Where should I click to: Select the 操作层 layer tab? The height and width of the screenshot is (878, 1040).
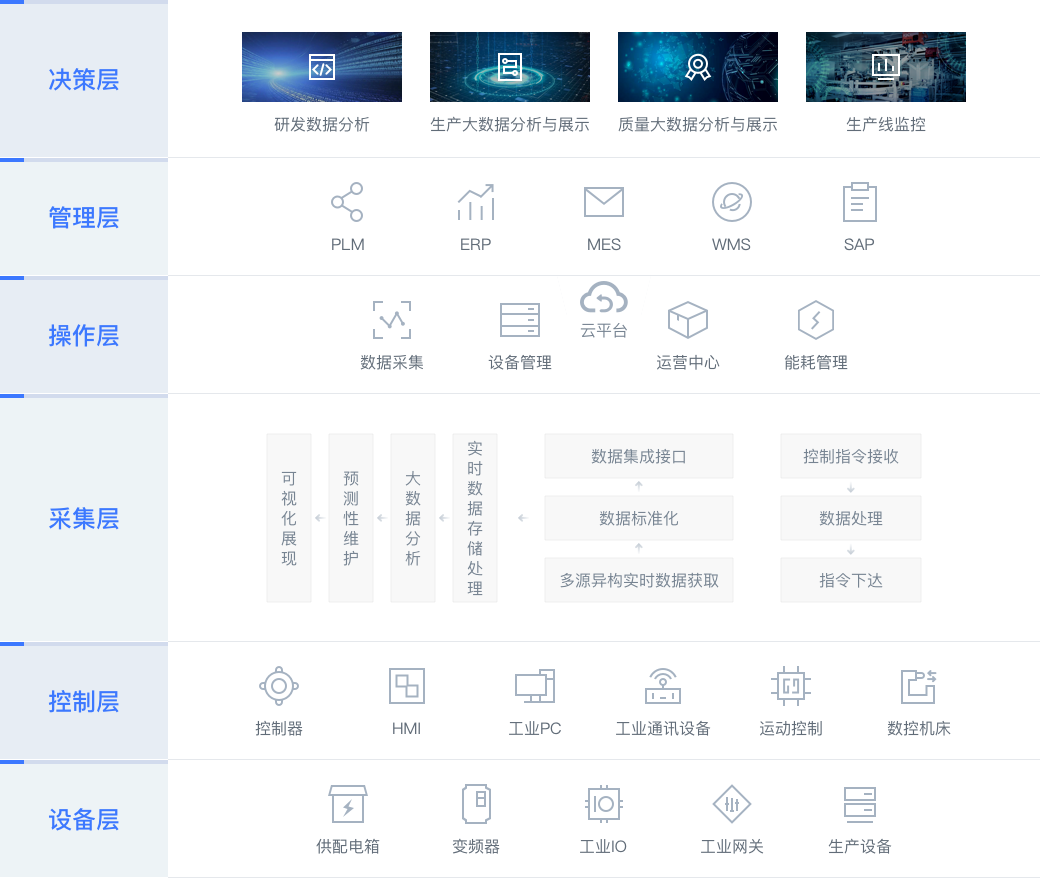[84, 336]
